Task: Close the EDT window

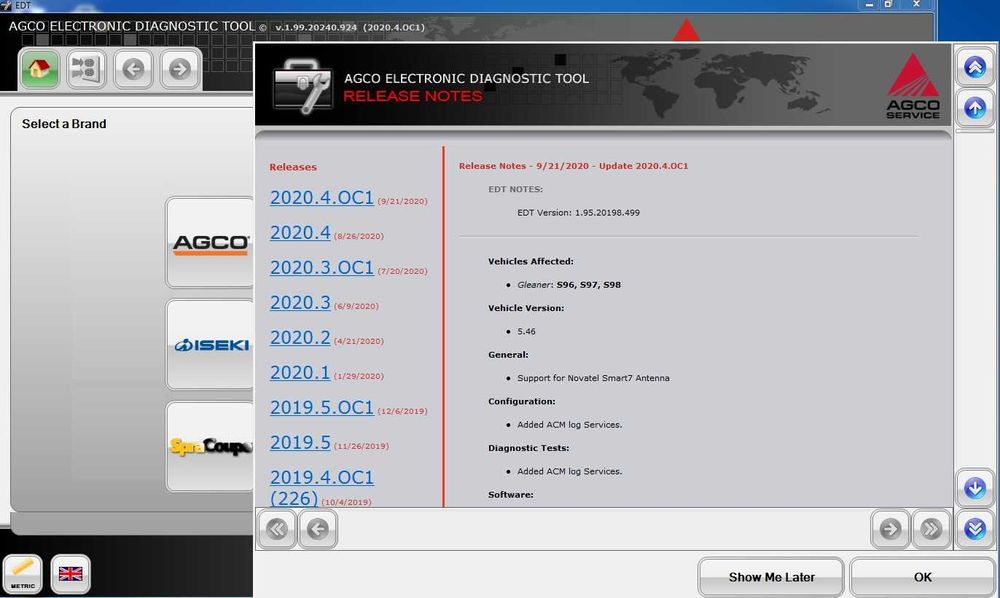Action: (916, 4)
